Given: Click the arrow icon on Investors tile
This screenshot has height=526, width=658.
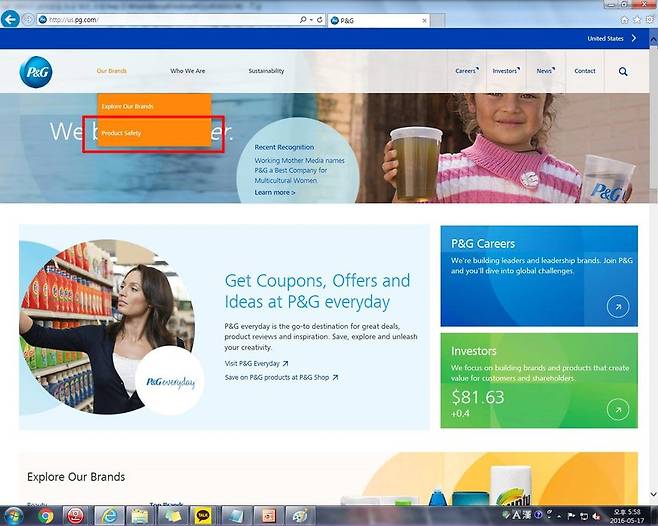Looking at the screenshot, I should pyautogui.click(x=618, y=409).
